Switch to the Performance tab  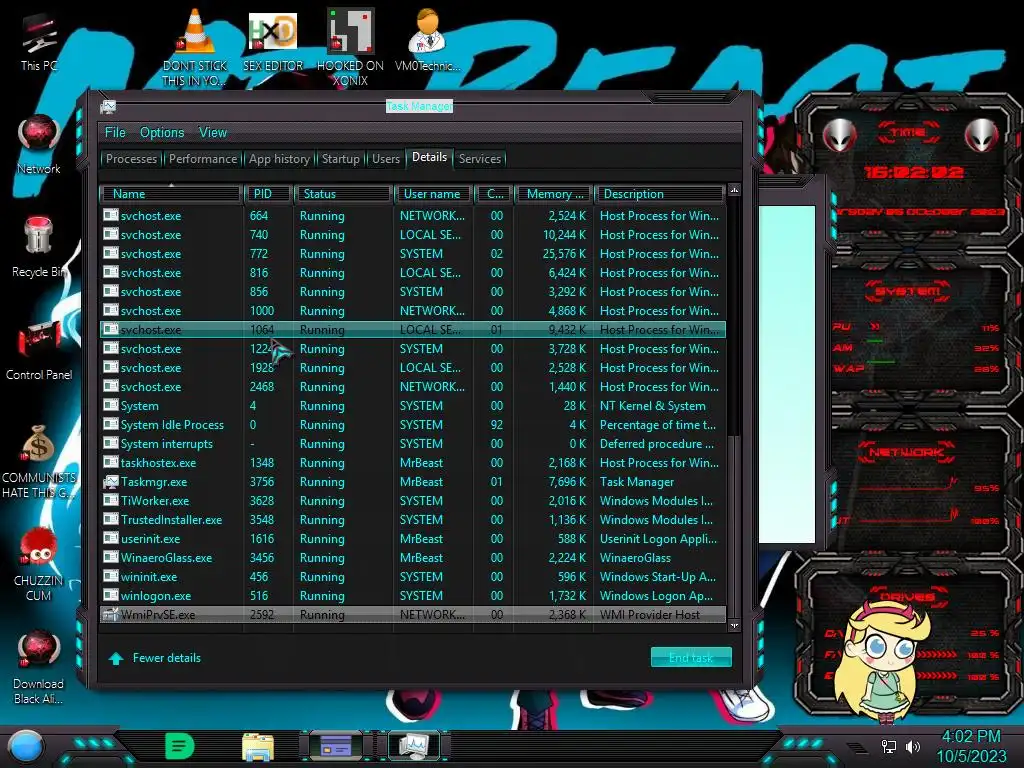tap(203, 159)
